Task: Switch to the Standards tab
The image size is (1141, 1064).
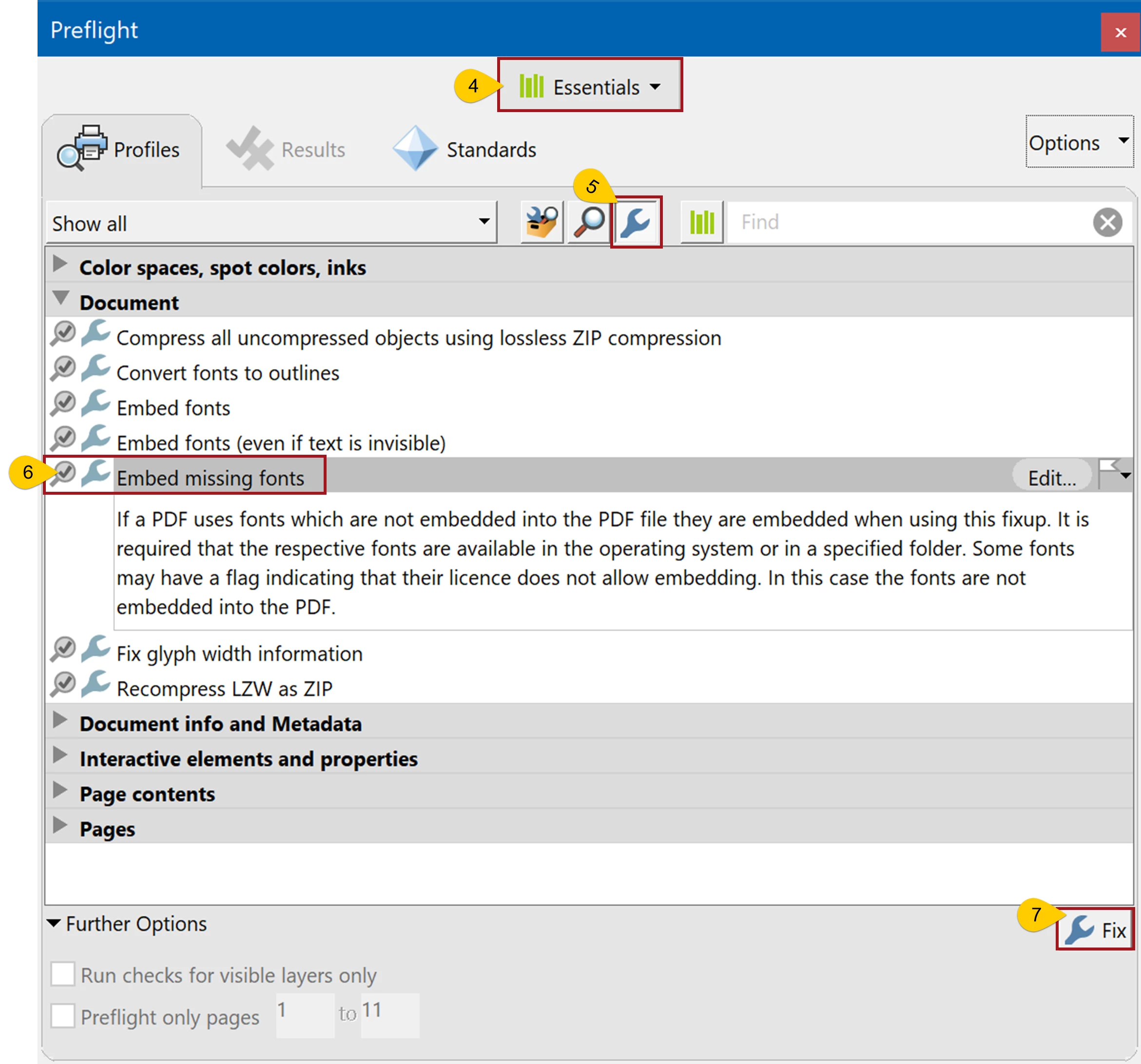Action: (465, 149)
